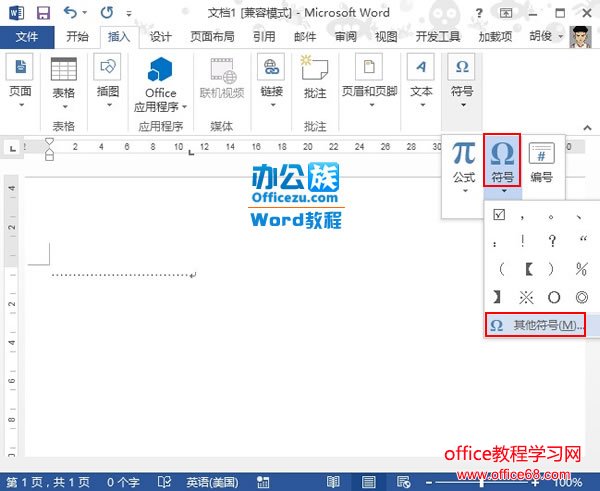This screenshot has width=600, height=491.
Task: Open the 文件 (File) tab
Action: point(27,37)
